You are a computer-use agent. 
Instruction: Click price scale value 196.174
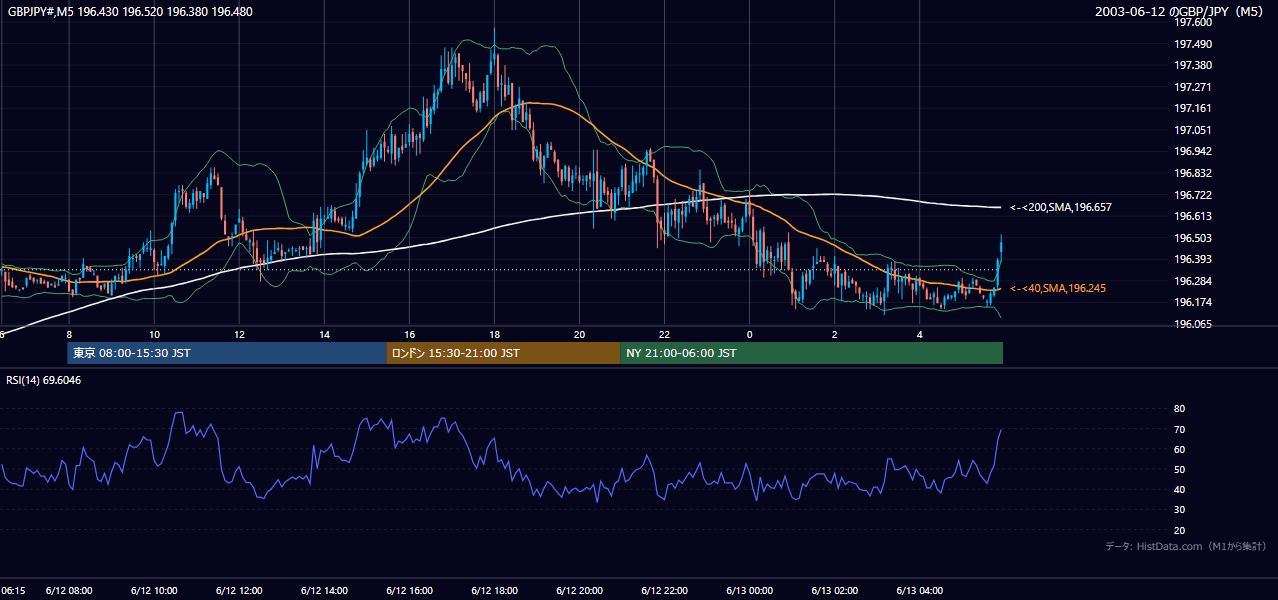point(1193,302)
